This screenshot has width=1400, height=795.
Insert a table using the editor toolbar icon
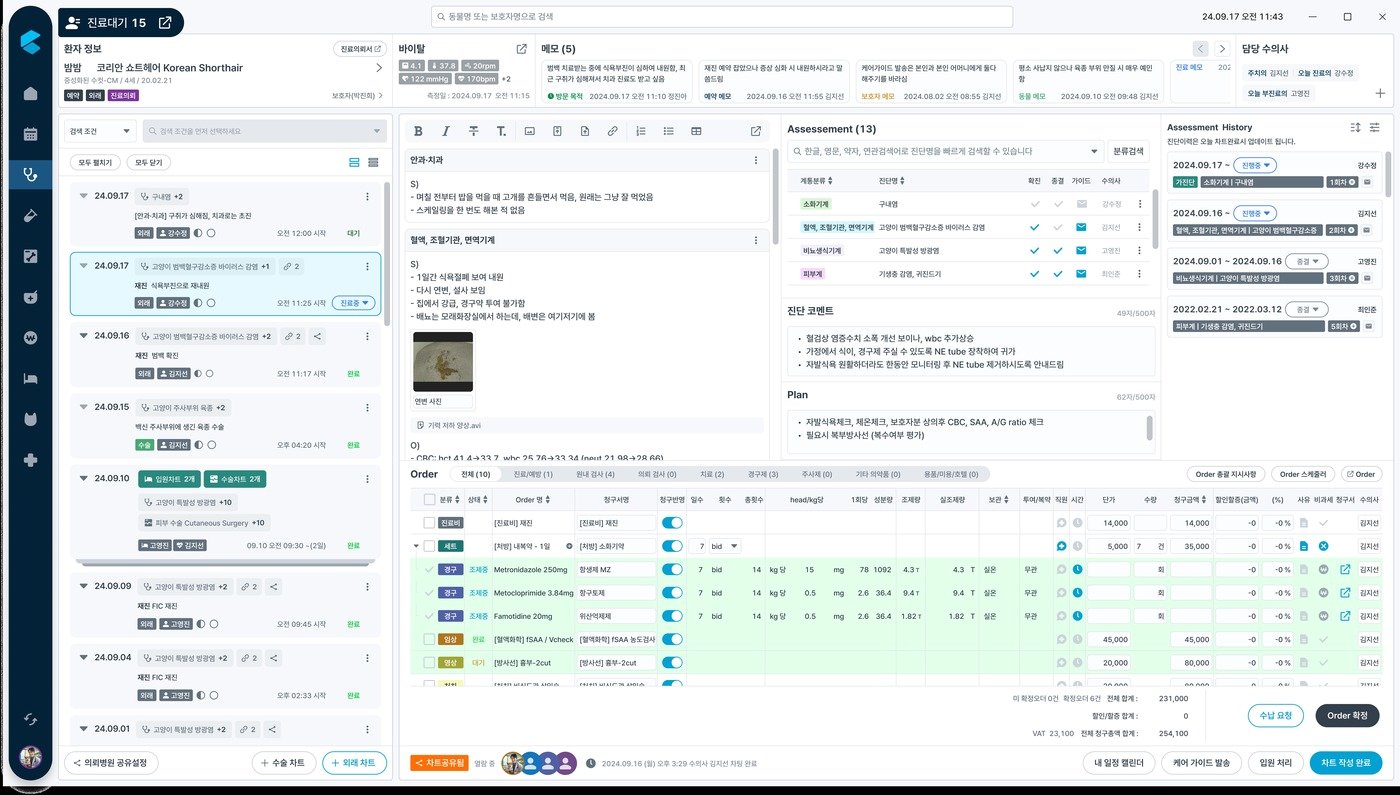[696, 131]
